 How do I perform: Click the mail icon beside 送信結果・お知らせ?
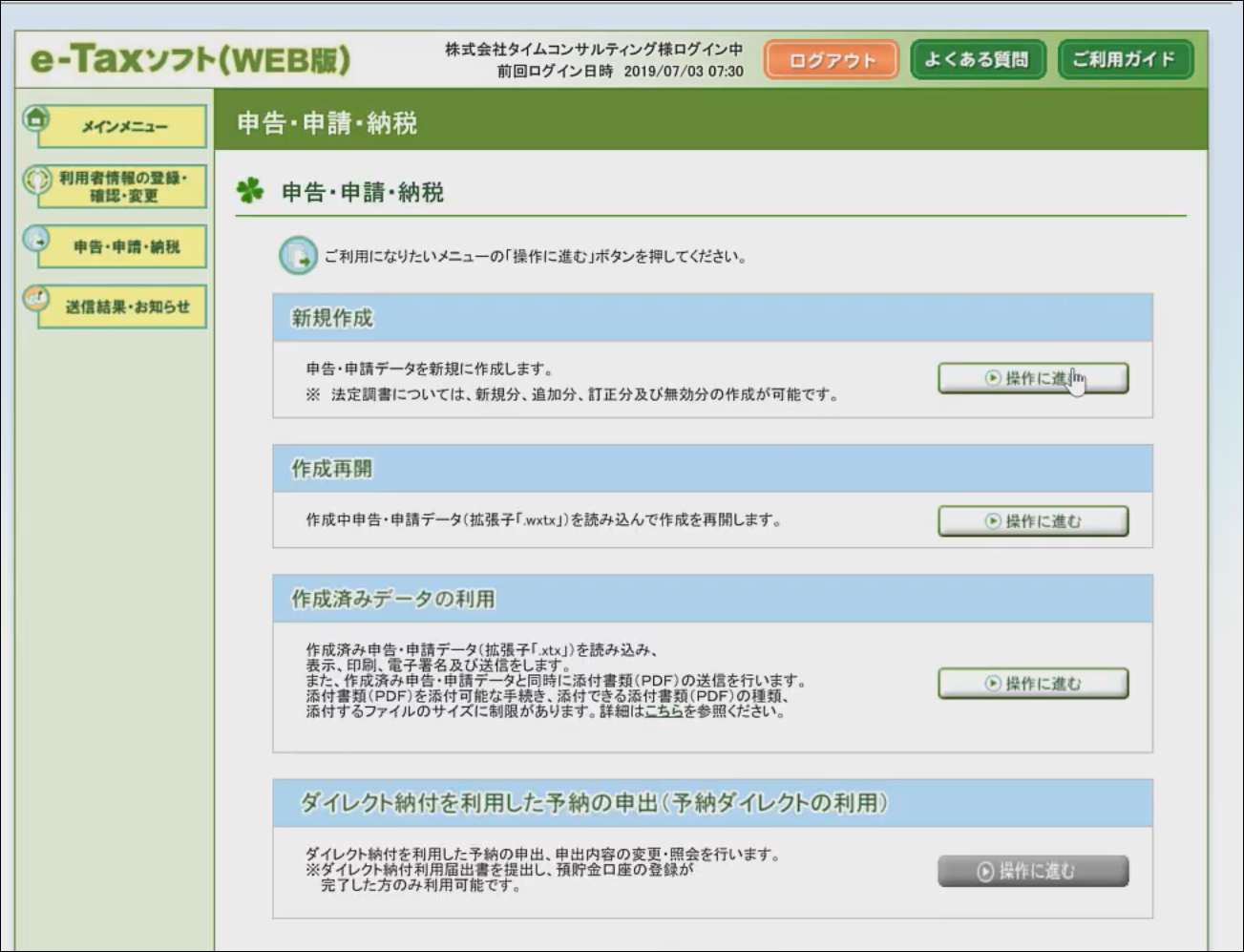36,299
